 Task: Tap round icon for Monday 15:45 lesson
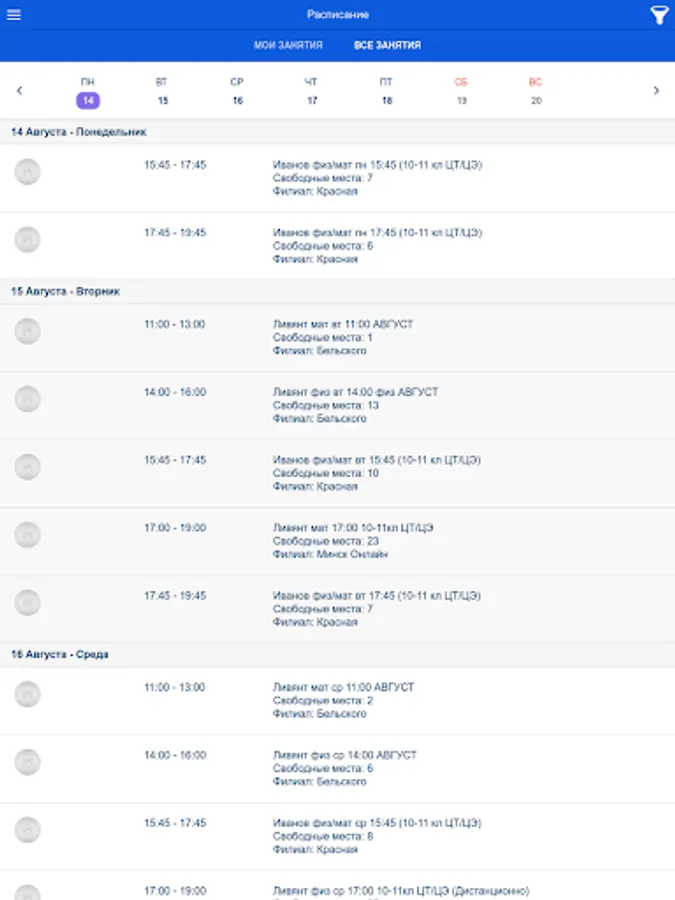point(28,172)
